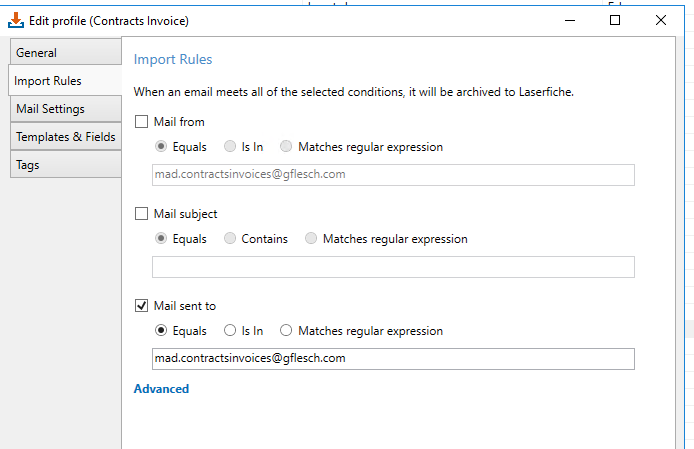The width and height of the screenshot is (694, 449).
Task: Expand the Advanced section link
Action: click(x=161, y=389)
